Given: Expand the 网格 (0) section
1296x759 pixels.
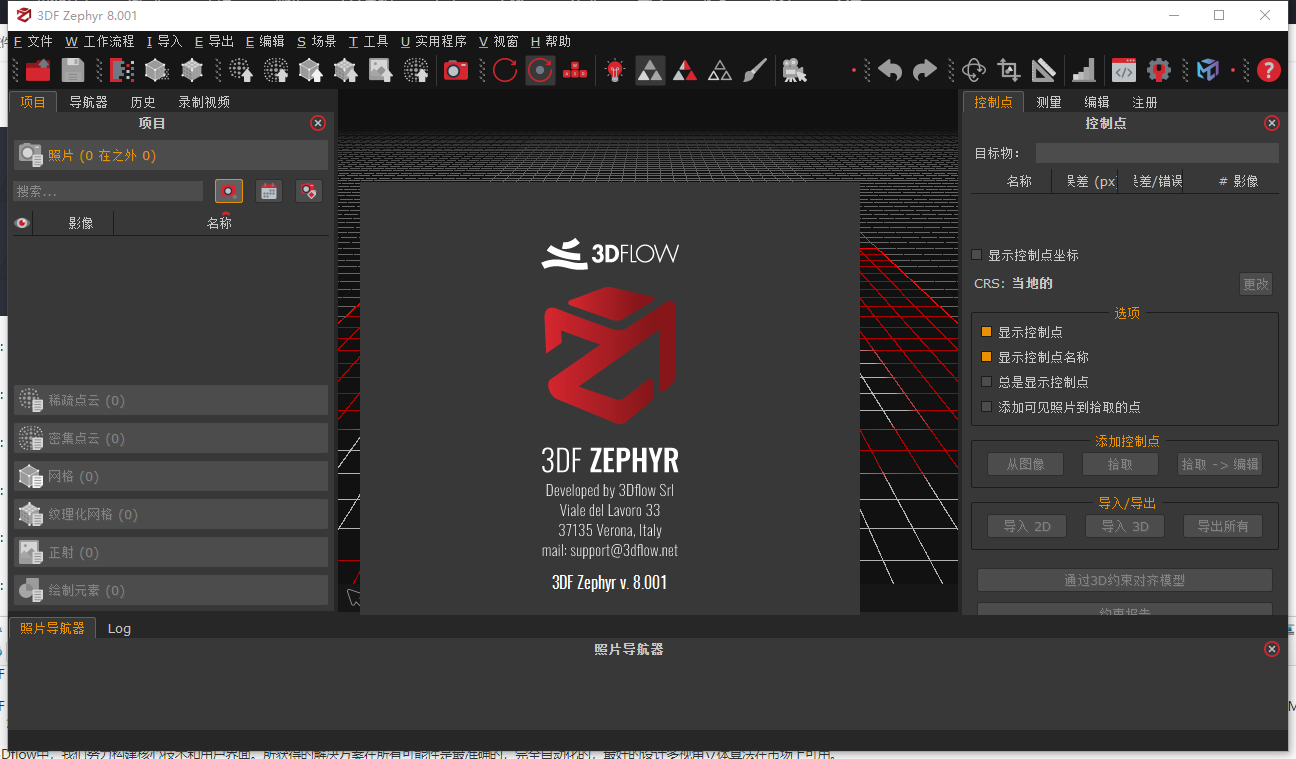Looking at the screenshot, I should pos(170,476).
